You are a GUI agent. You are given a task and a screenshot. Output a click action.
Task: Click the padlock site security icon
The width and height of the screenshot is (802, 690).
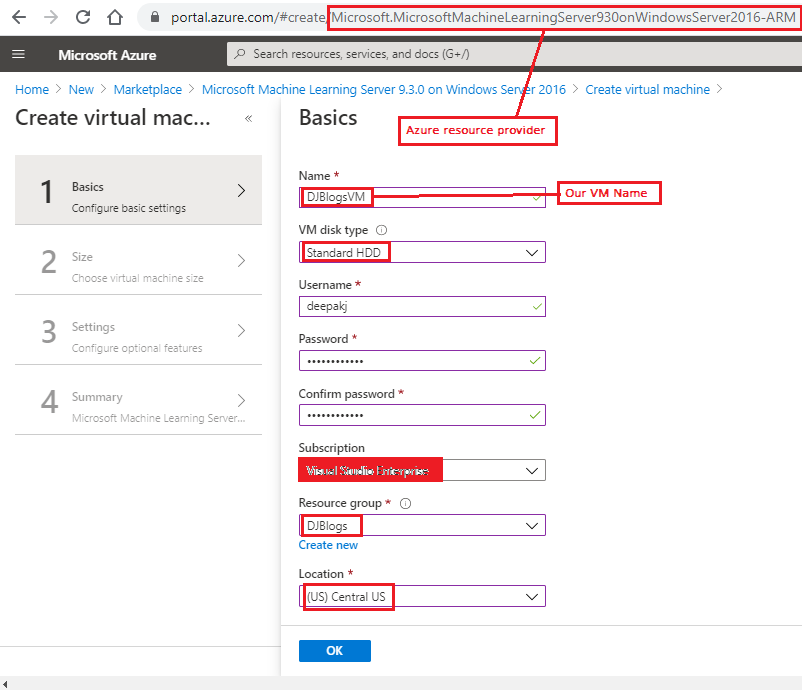point(154,17)
